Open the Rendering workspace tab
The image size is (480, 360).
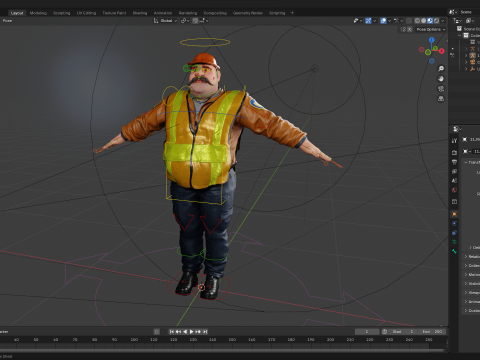point(188,13)
